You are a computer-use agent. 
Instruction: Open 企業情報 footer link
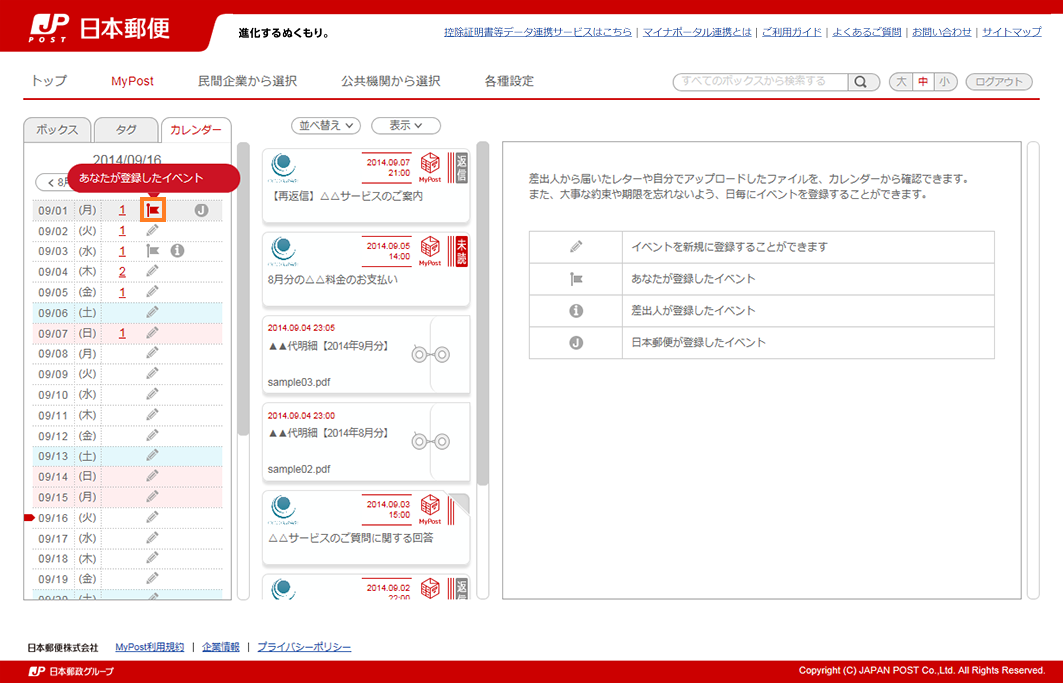click(x=220, y=647)
